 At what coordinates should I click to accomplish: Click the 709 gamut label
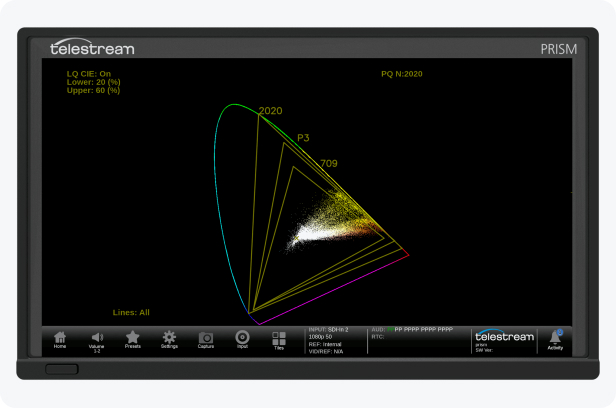[329, 163]
